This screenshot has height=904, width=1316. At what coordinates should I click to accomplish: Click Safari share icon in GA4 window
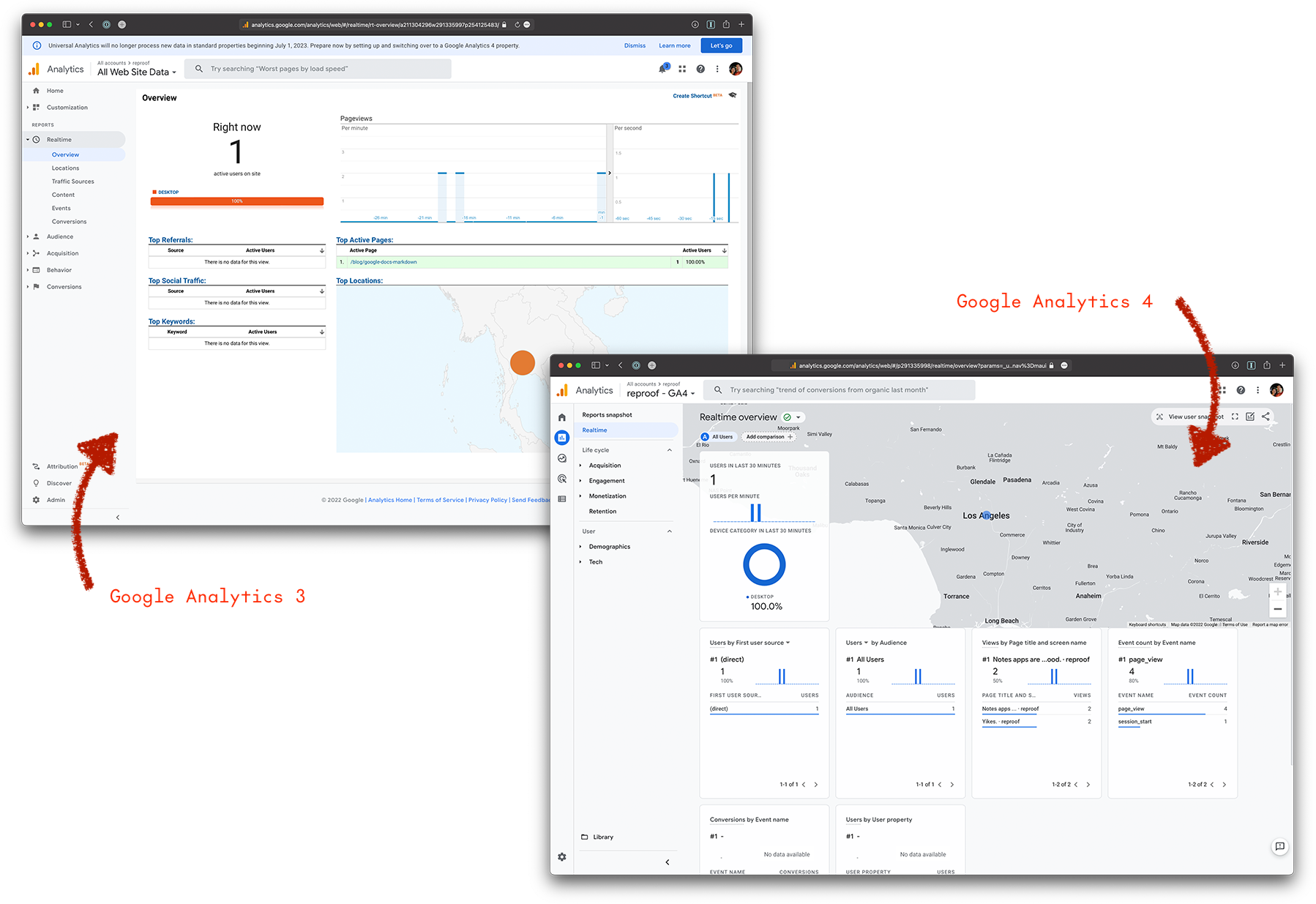click(x=1266, y=365)
